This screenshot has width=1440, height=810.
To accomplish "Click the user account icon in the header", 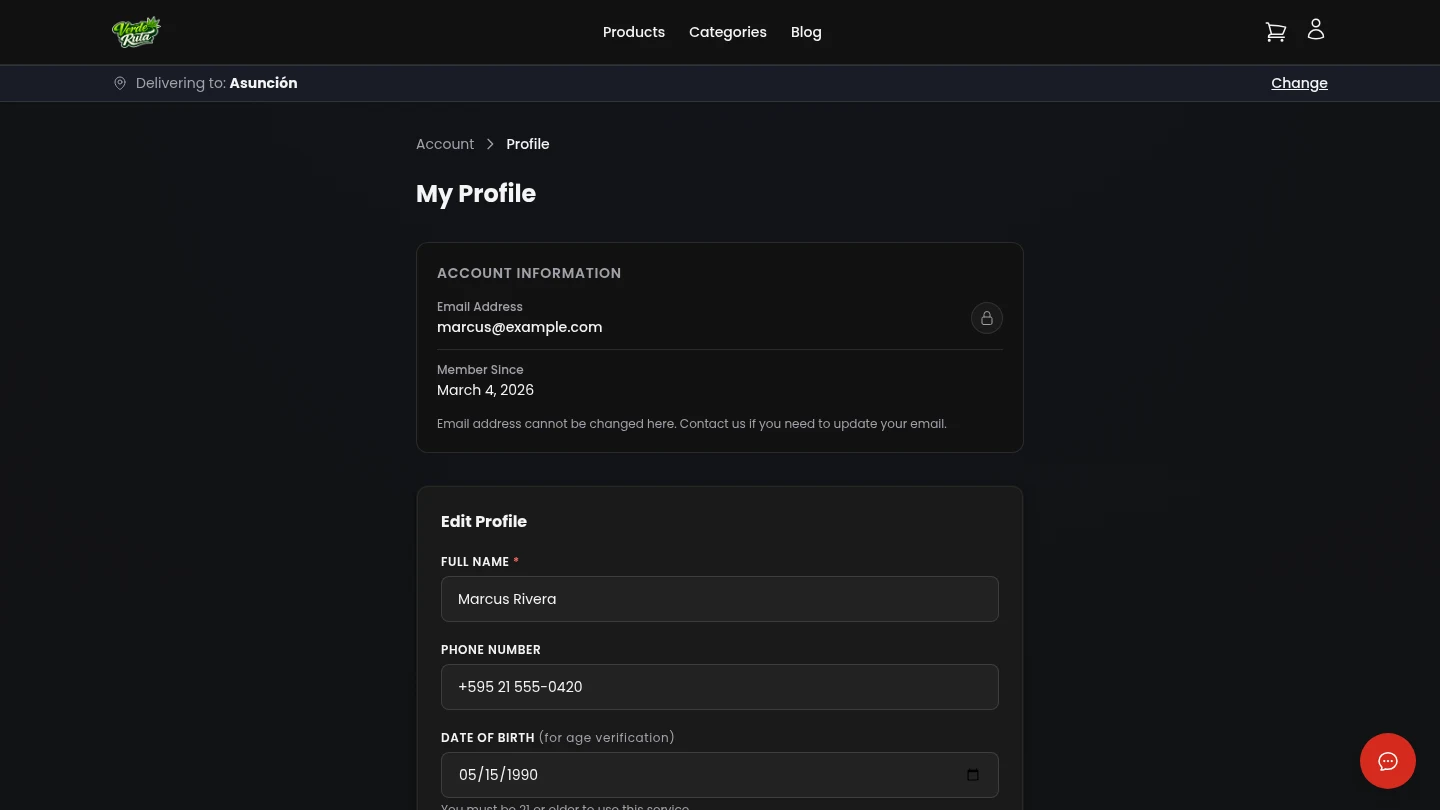I will (1316, 29).
